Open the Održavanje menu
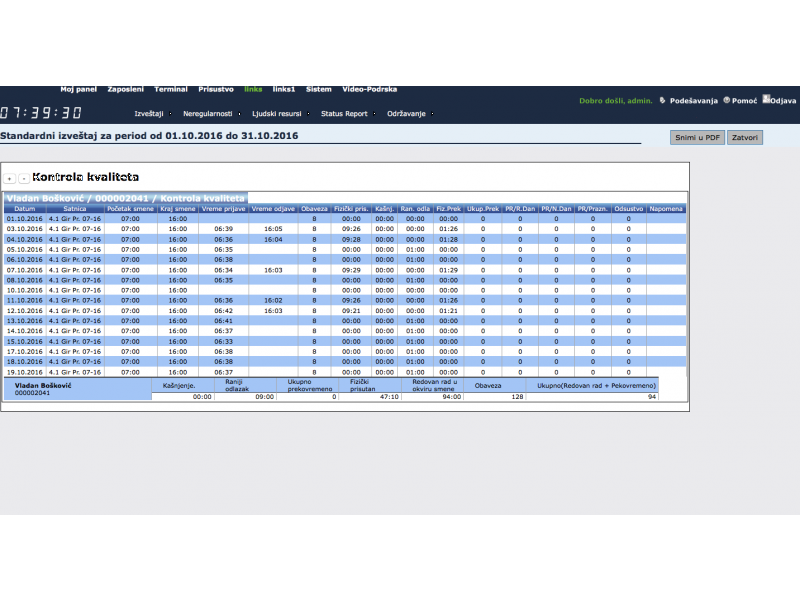This screenshot has width=800, height=600. pyautogui.click(x=406, y=114)
